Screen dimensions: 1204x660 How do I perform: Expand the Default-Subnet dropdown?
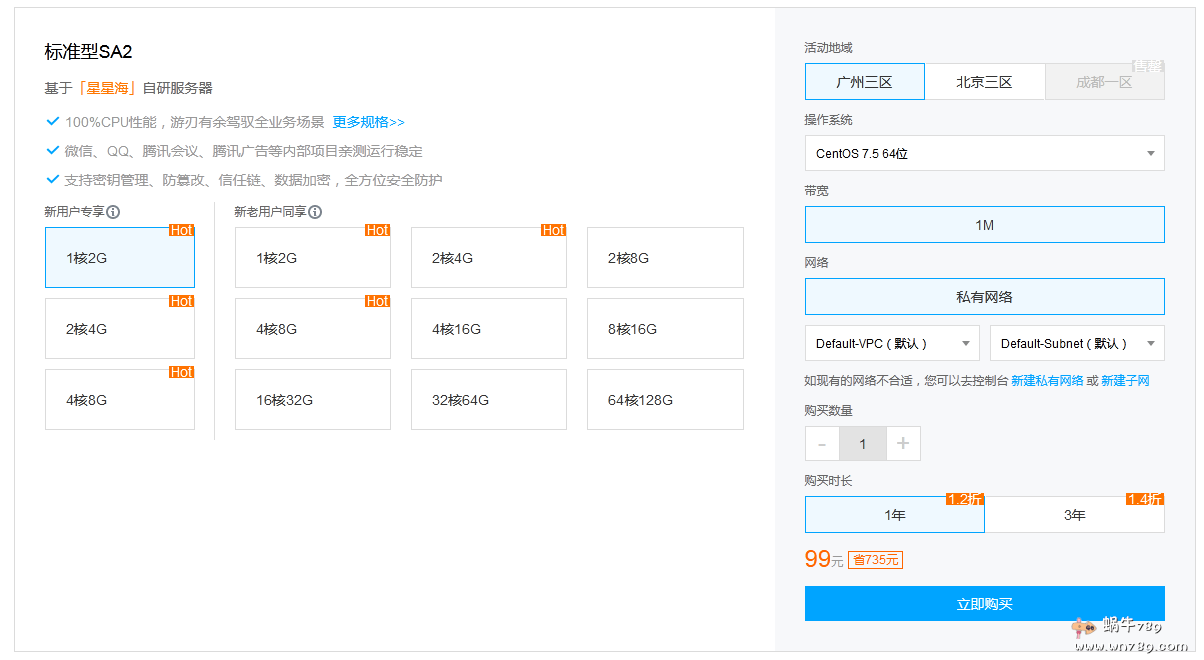(x=1077, y=343)
